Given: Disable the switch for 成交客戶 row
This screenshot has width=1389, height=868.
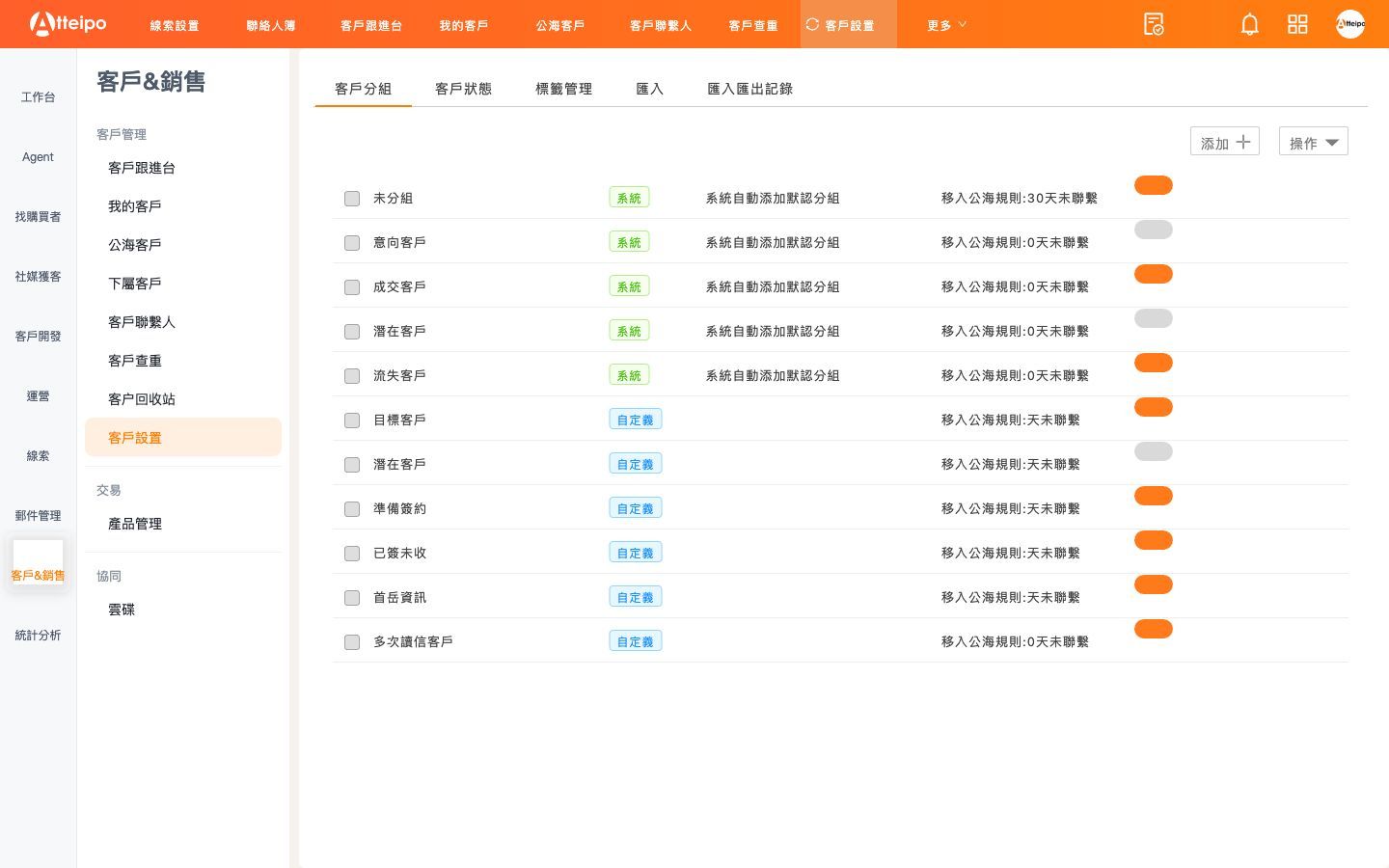Looking at the screenshot, I should (1154, 274).
